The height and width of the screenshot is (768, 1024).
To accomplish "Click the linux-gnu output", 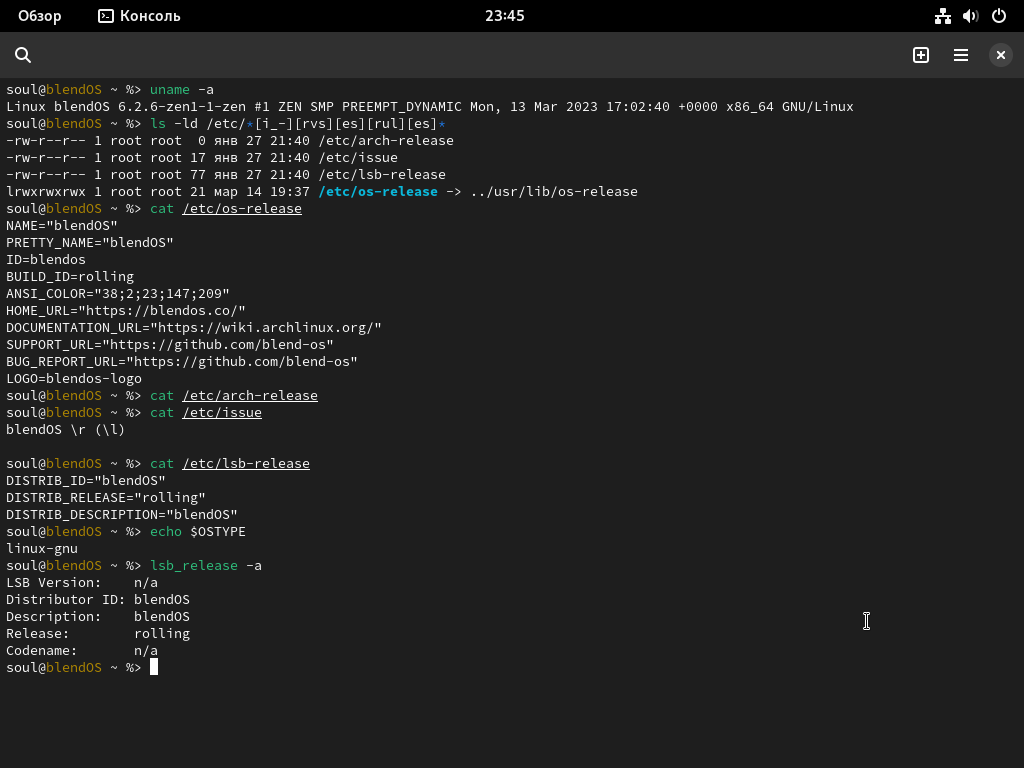I will tap(42, 548).
